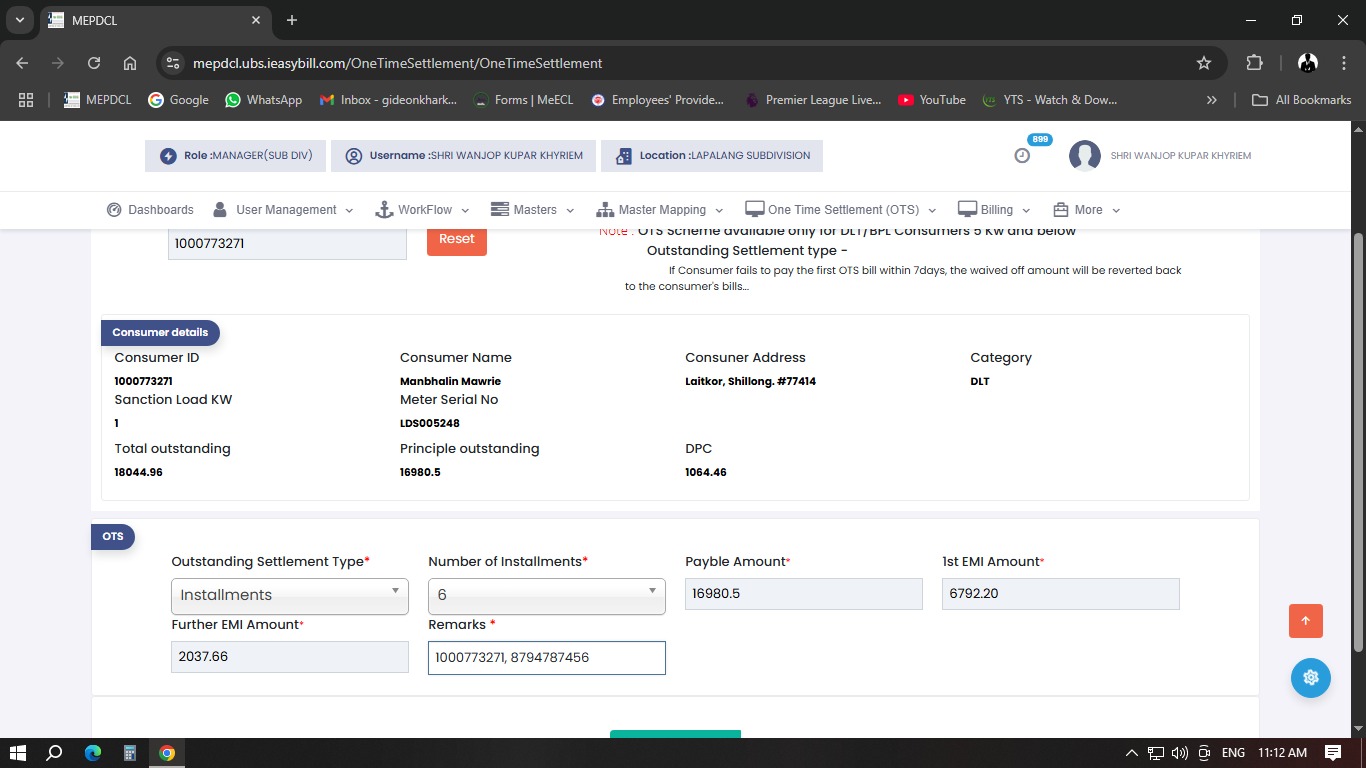Screen dimensions: 1366x768
Task: Expand the Number of Installments dropdown
Action: [x=546, y=595]
